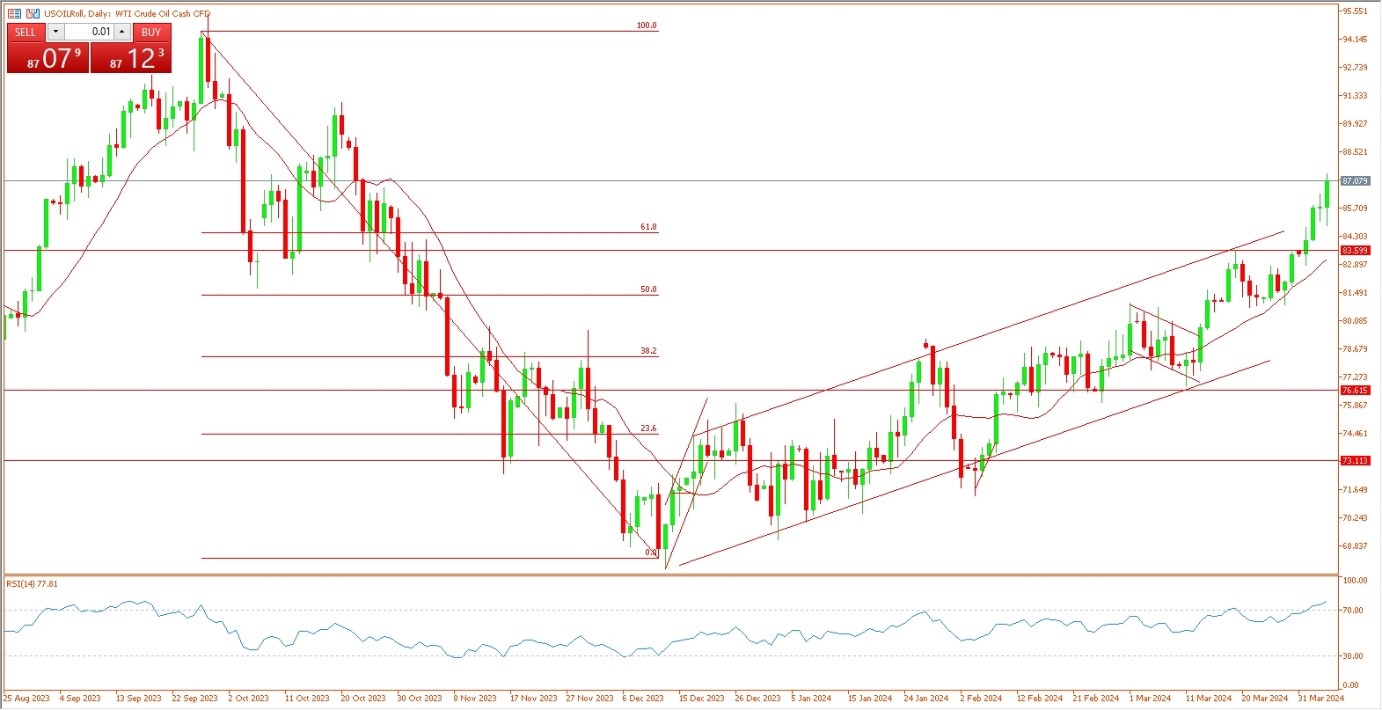Select the 0.01 volume input field
The image size is (1382, 710).
tap(89, 32)
